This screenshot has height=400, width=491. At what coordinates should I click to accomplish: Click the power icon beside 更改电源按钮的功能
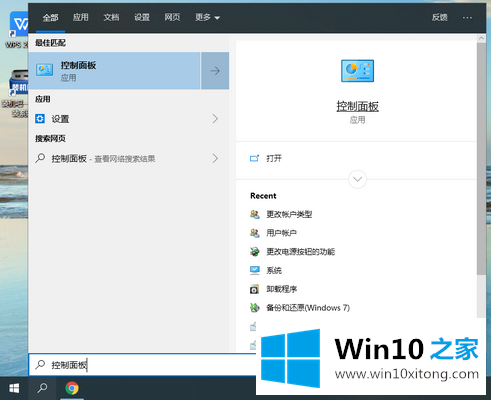(255, 251)
